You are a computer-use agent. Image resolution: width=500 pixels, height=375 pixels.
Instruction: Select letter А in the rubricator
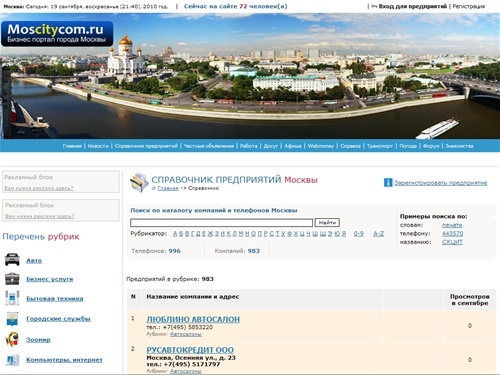click(175, 234)
